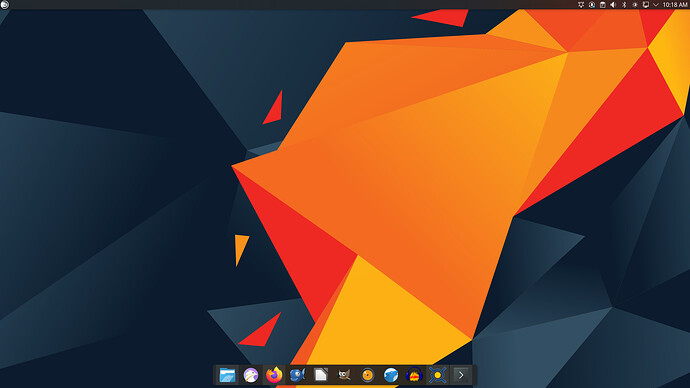Open Audacity headphones icon in dock
Image resolution: width=690 pixels, height=388 pixels.
[x=414, y=375]
